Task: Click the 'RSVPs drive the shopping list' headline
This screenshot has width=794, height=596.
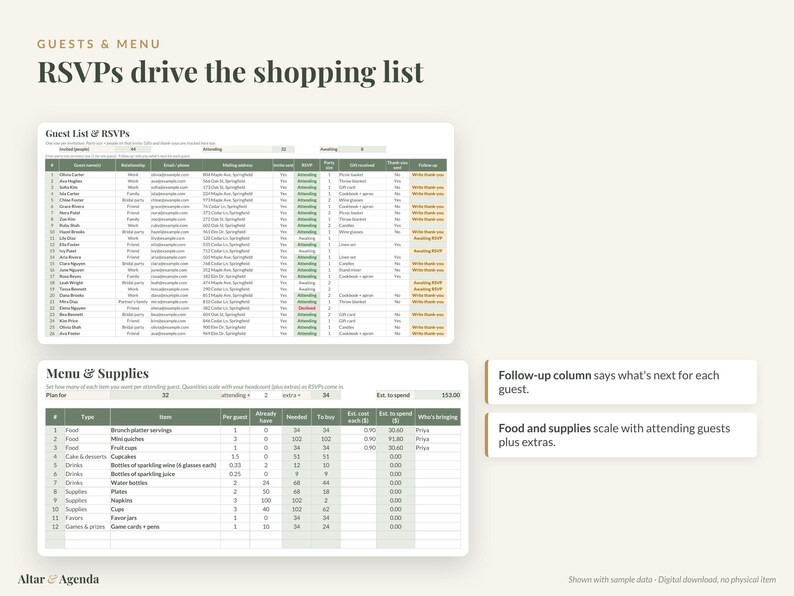Action: pyautogui.click(x=231, y=72)
